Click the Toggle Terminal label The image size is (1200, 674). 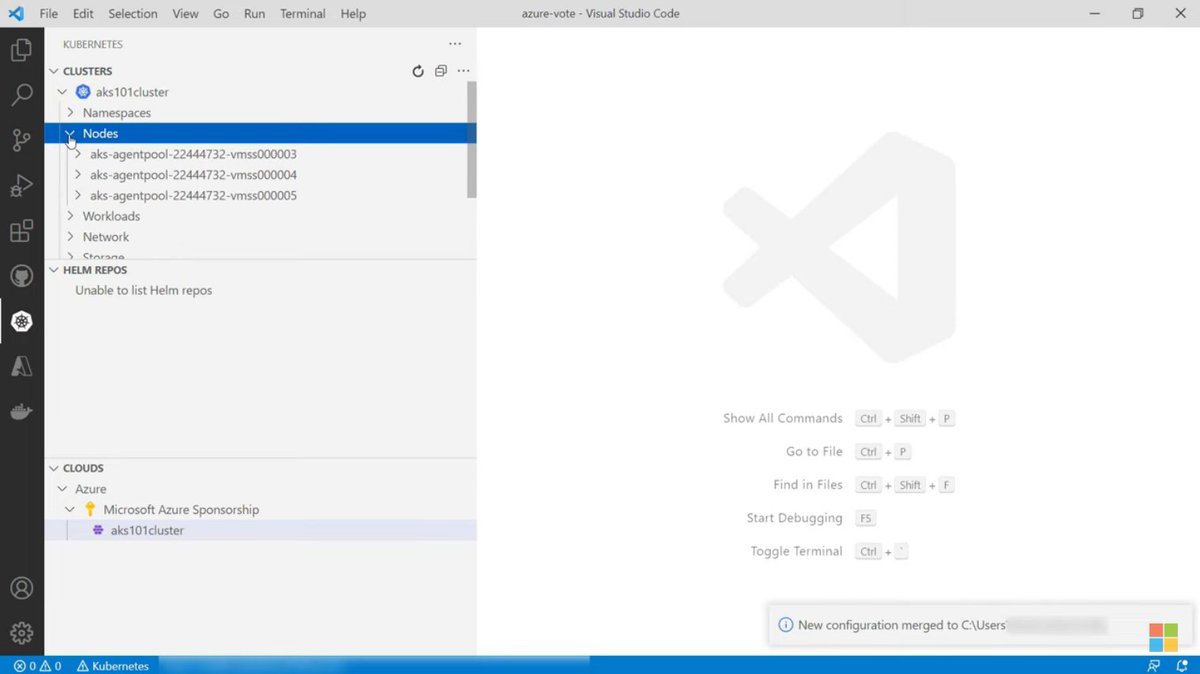(x=797, y=551)
